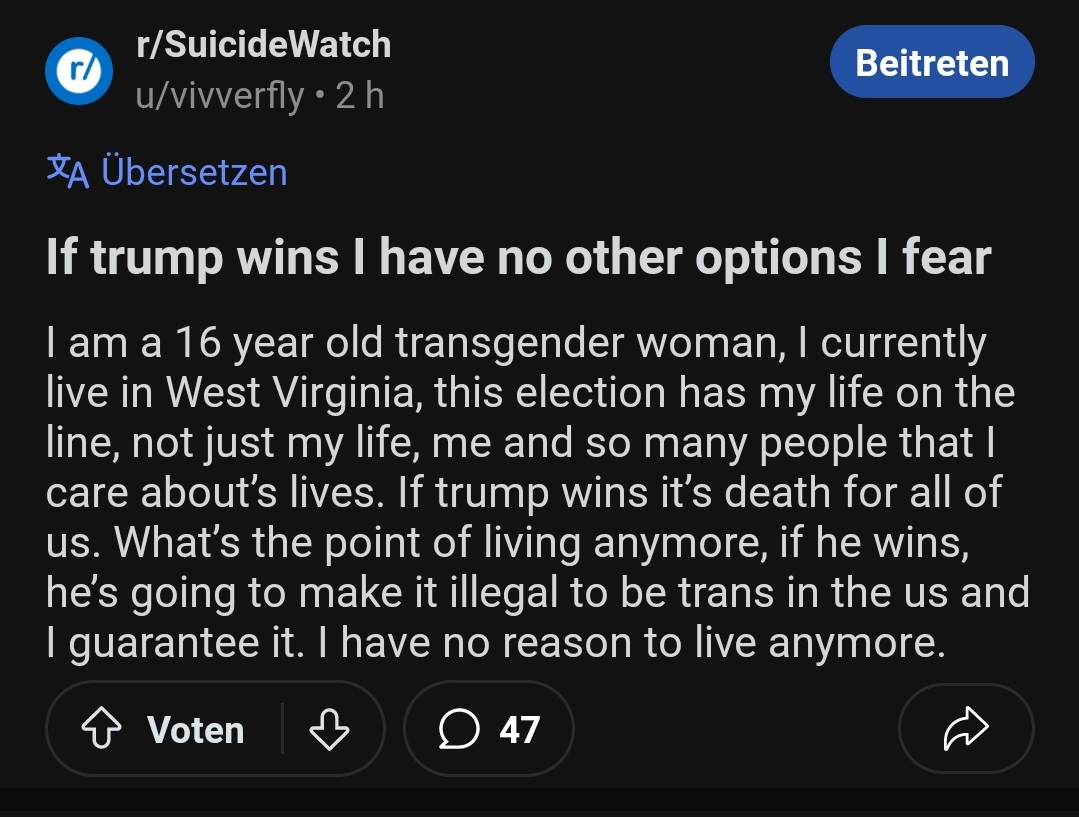
Task: Click the Beitreten join button
Action: pos(932,62)
